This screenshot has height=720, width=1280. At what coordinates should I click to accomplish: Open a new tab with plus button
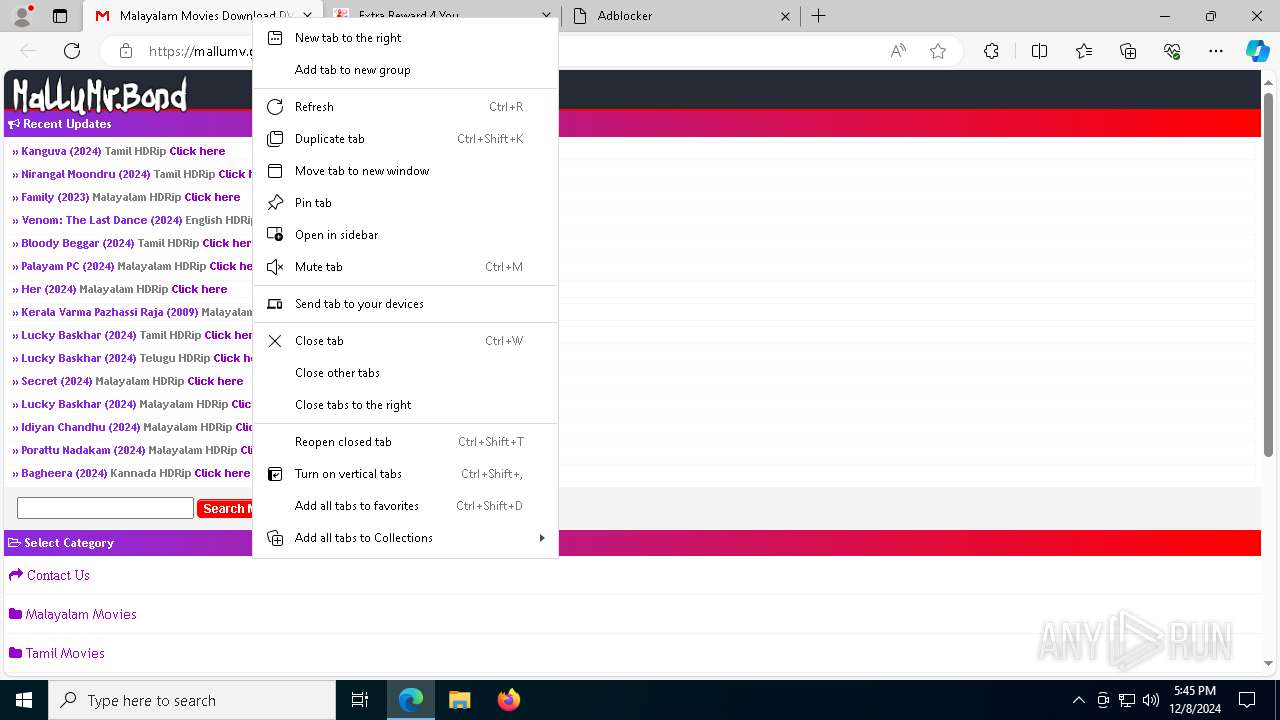818,16
